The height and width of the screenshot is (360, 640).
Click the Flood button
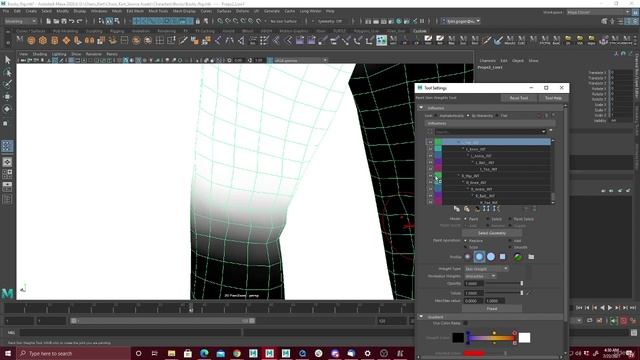(492, 309)
